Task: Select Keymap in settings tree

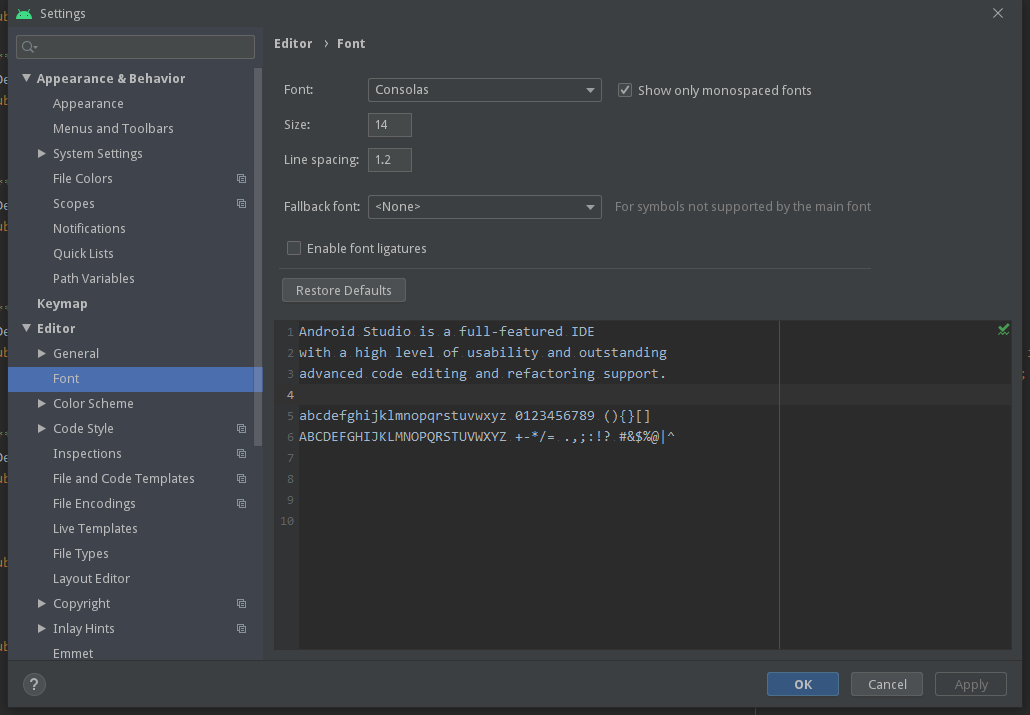Action: (x=62, y=304)
